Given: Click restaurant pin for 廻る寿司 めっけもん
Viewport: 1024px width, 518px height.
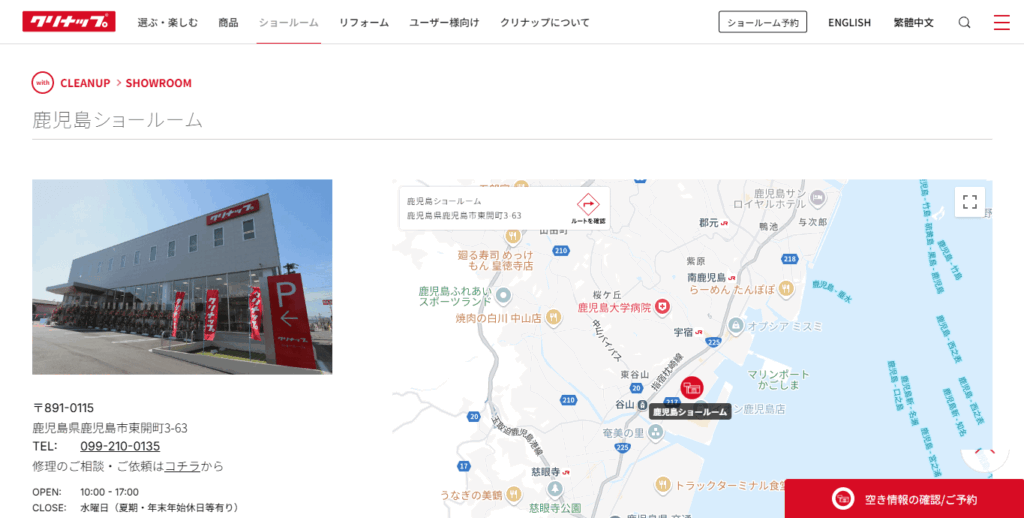Looking at the screenshot, I should coord(513,236).
